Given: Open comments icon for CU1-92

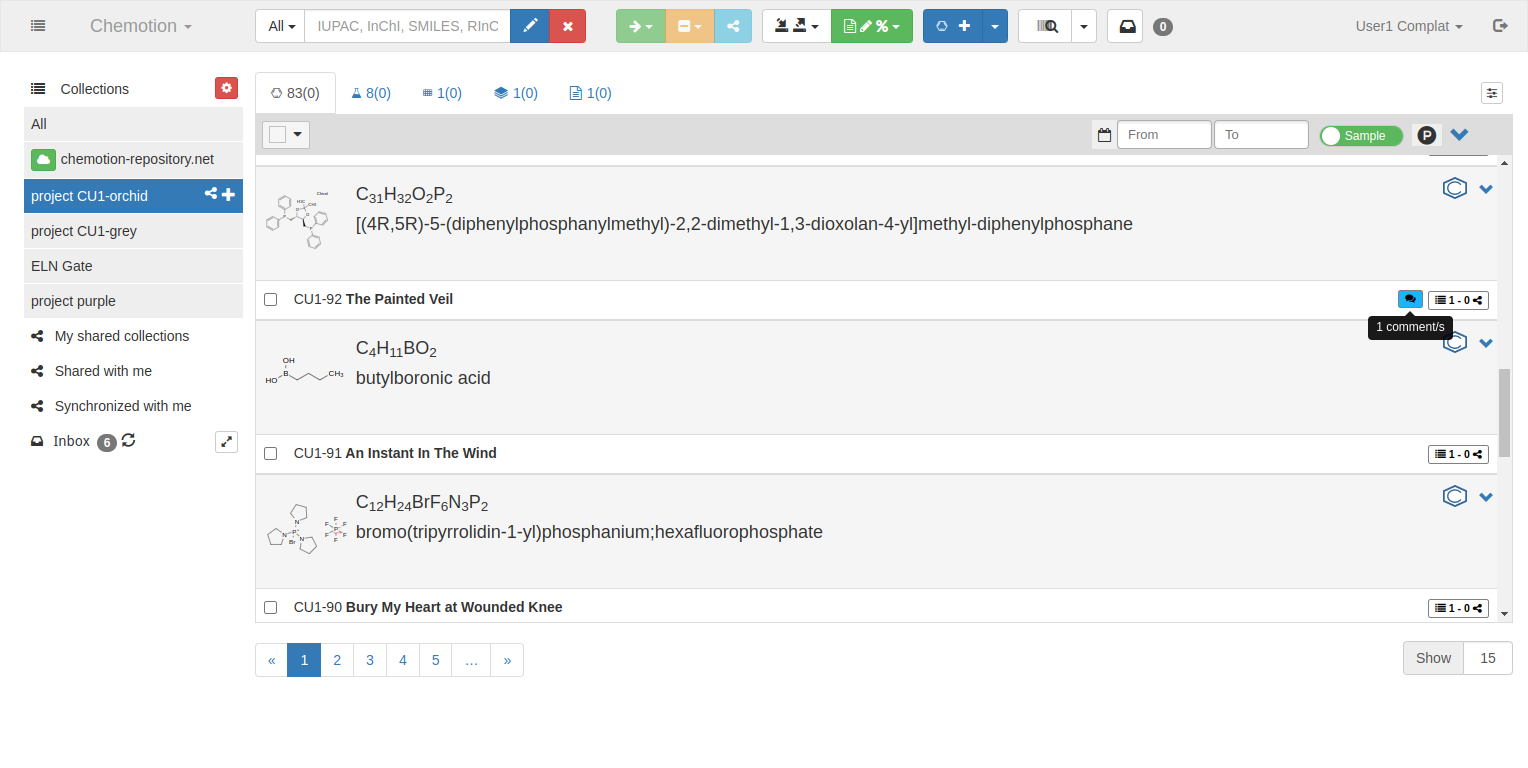Looking at the screenshot, I should (1410, 299).
